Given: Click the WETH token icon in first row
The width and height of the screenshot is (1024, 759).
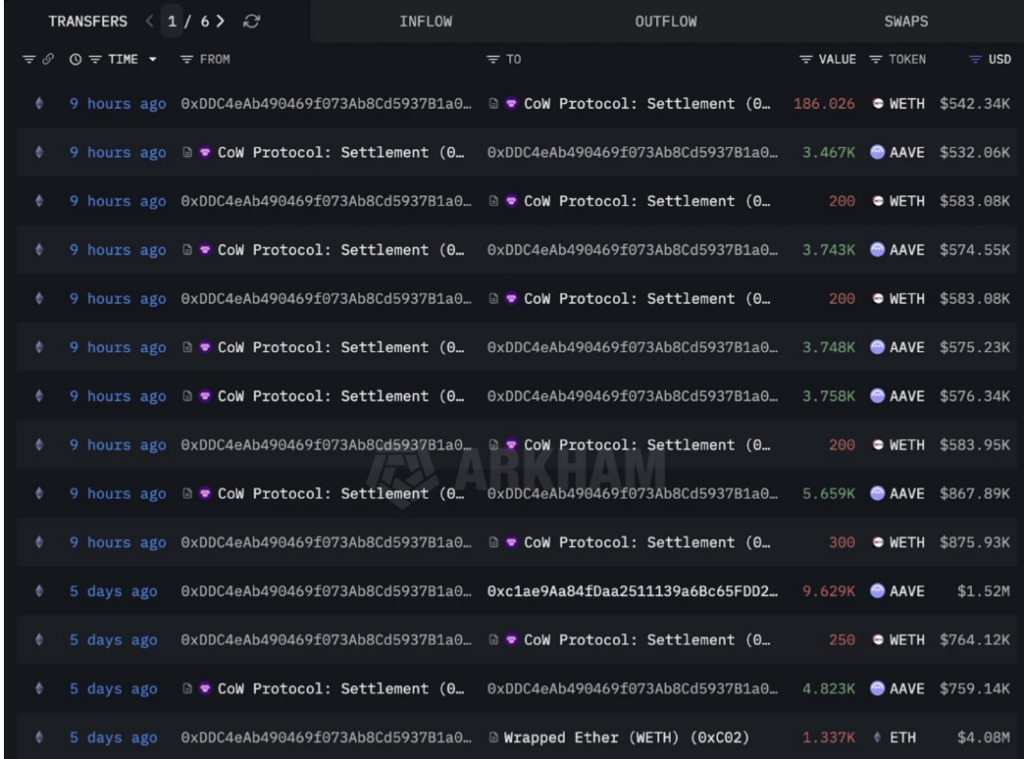Looking at the screenshot, I should (876, 104).
